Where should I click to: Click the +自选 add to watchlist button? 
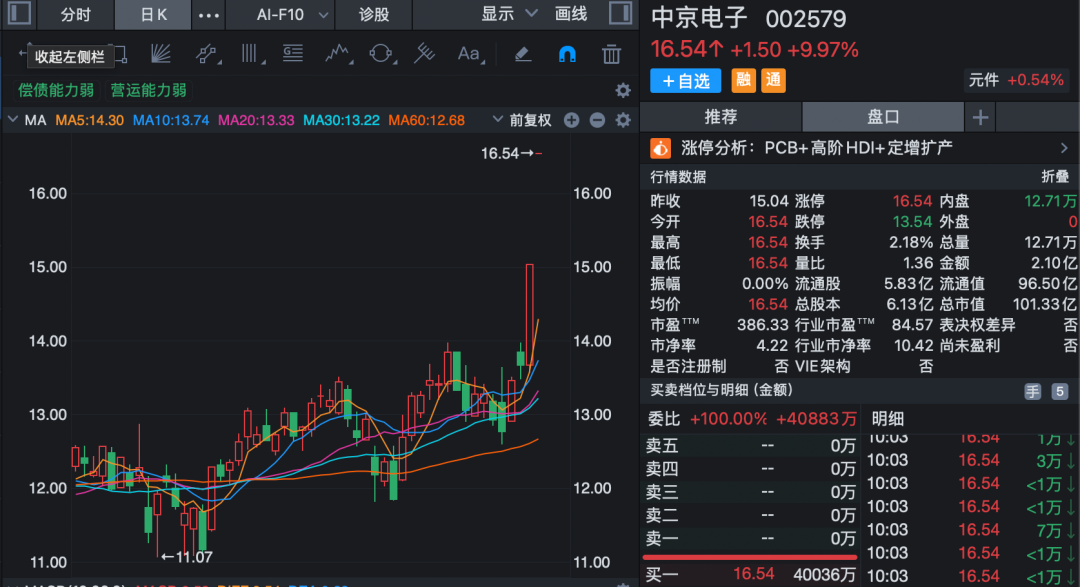[685, 81]
